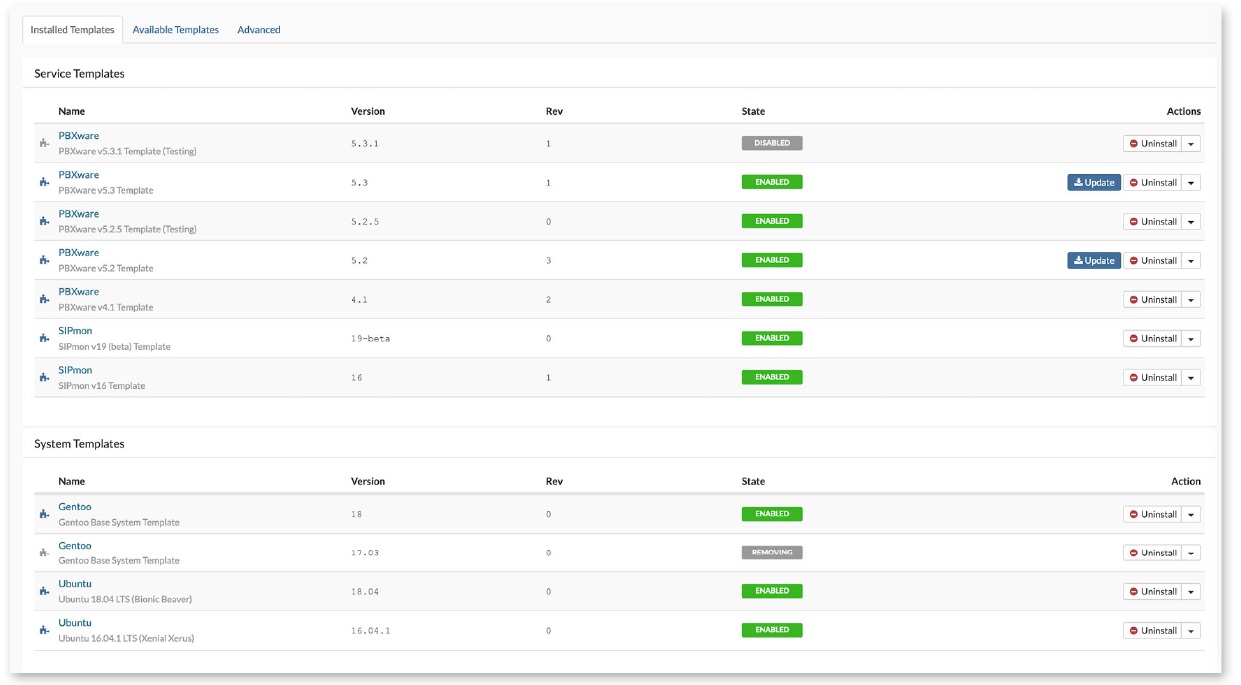
Task: Expand the Uninstall options for SIPmon v16
Action: [1191, 376]
